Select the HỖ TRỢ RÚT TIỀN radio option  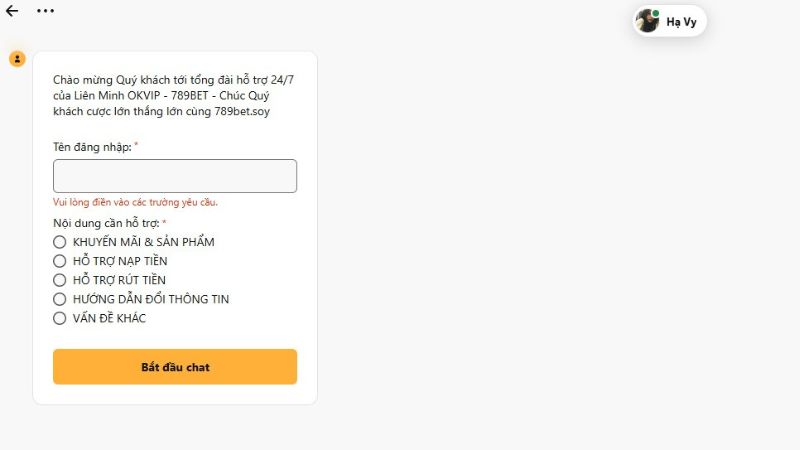(60, 280)
